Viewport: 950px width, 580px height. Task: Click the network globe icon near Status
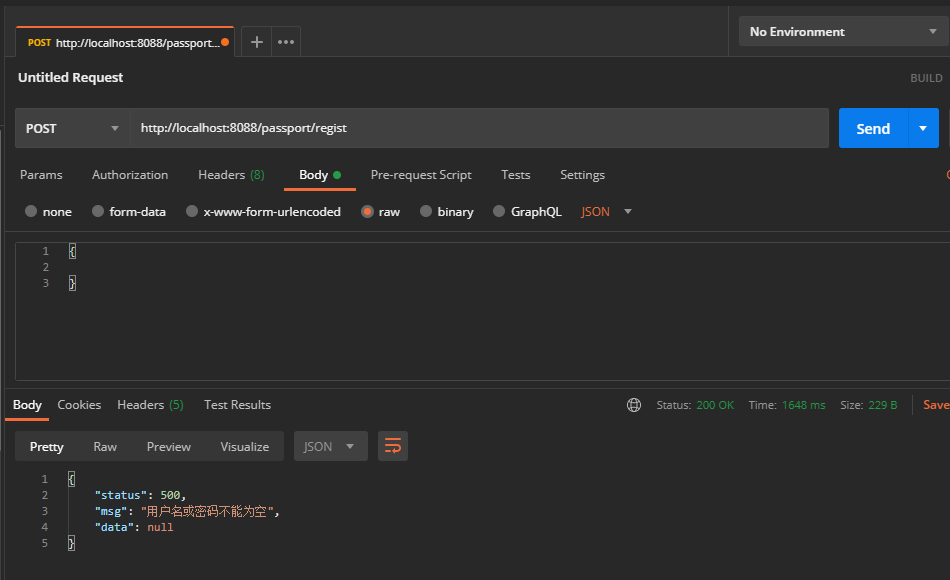click(x=634, y=405)
